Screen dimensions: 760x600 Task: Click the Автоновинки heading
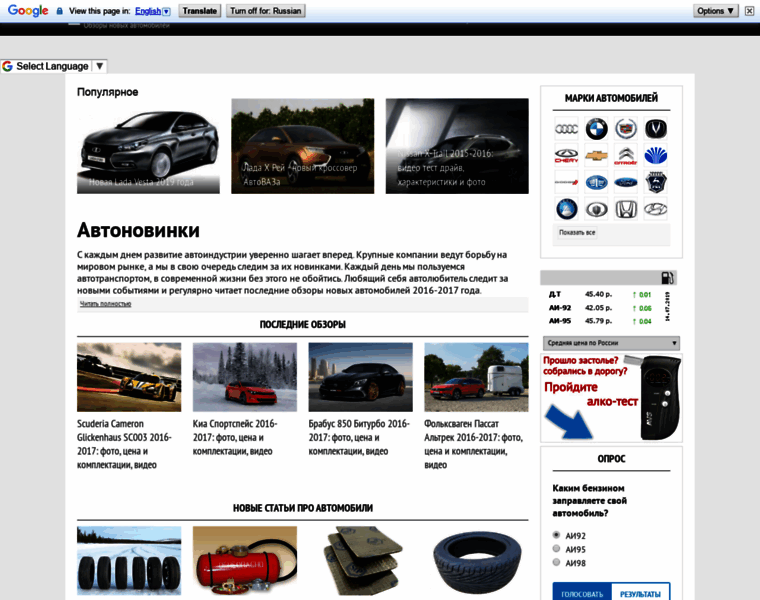coord(138,230)
